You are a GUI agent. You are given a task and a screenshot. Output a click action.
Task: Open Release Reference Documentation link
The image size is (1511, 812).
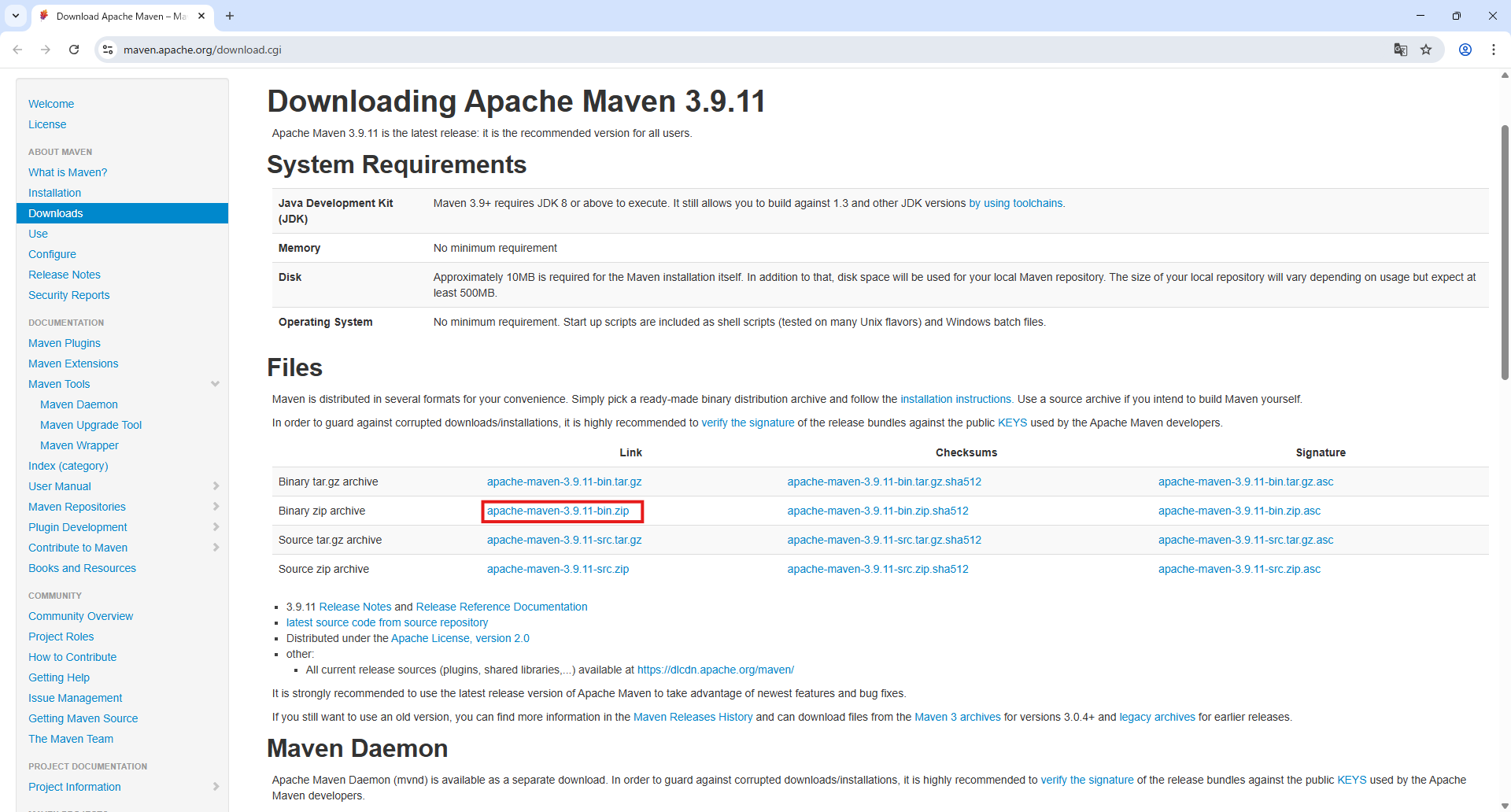tap(502, 607)
